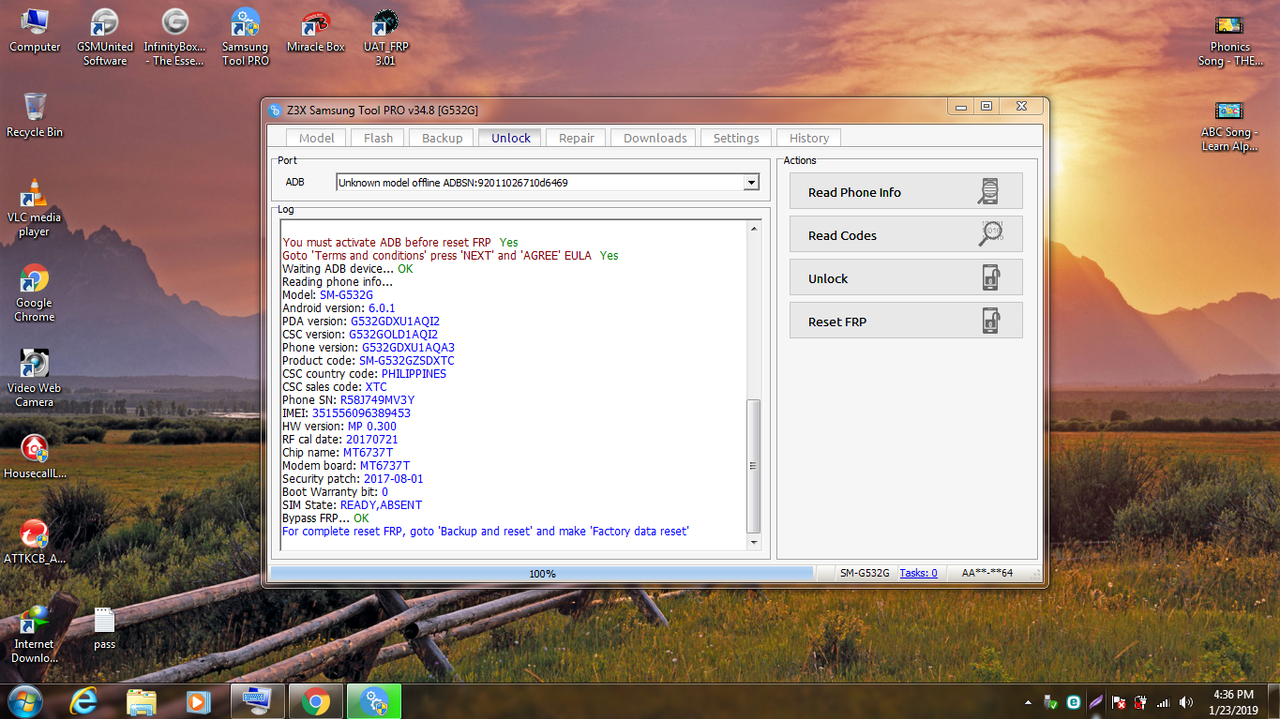Open Video Web Camera shortcut
Viewport: 1280px width, 719px height.
tap(34, 377)
